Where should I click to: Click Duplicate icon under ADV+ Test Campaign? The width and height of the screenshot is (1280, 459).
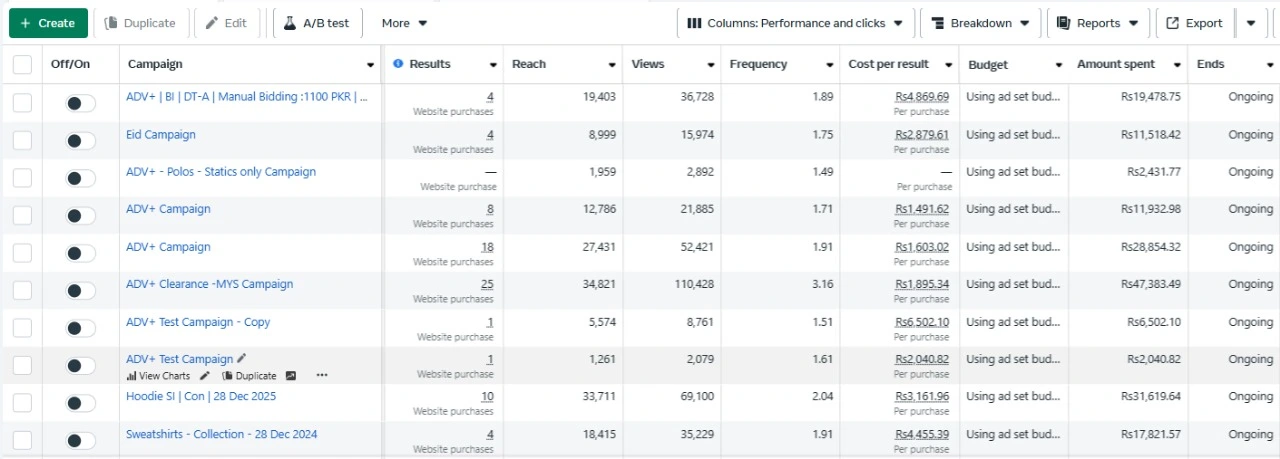click(x=227, y=376)
